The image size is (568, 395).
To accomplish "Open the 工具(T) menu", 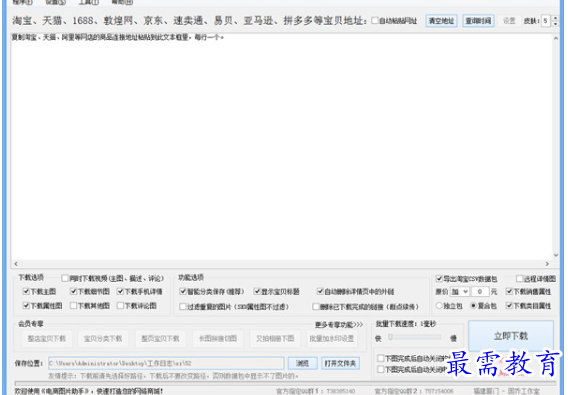I will pos(89,2).
